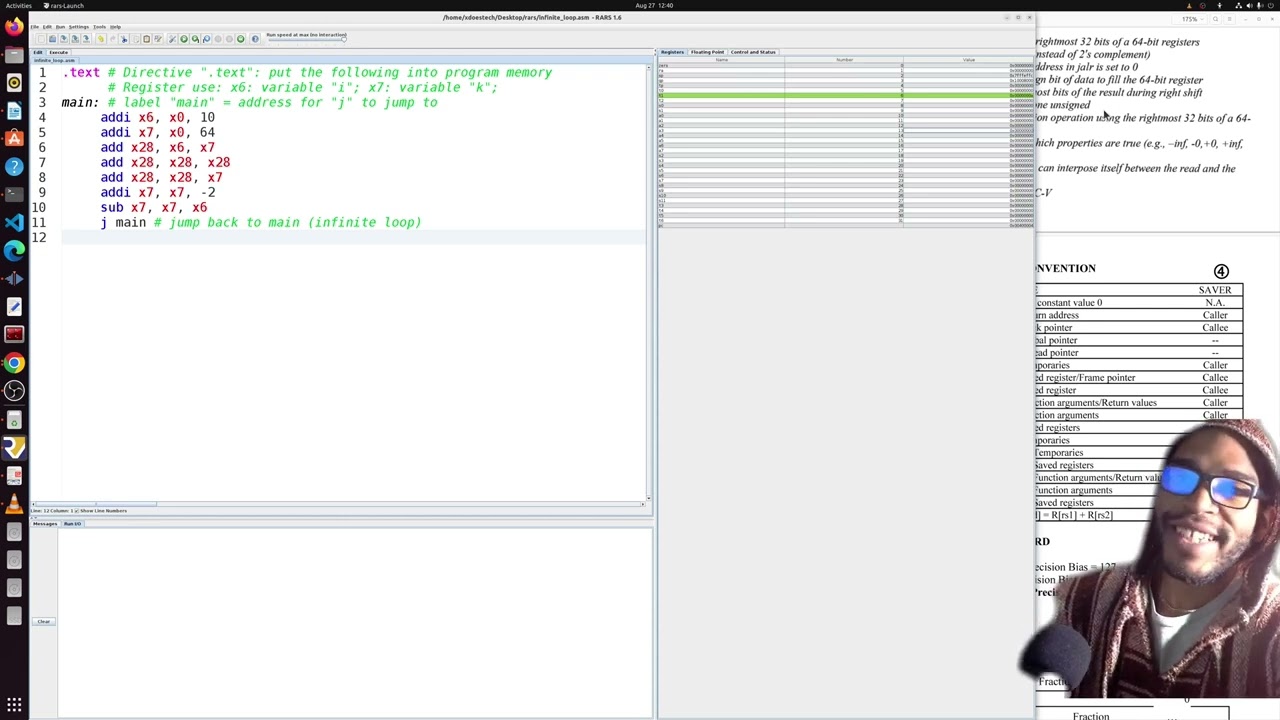Run the program with green play icon
This screenshot has height=720, width=1280.
pyautogui.click(x=184, y=39)
